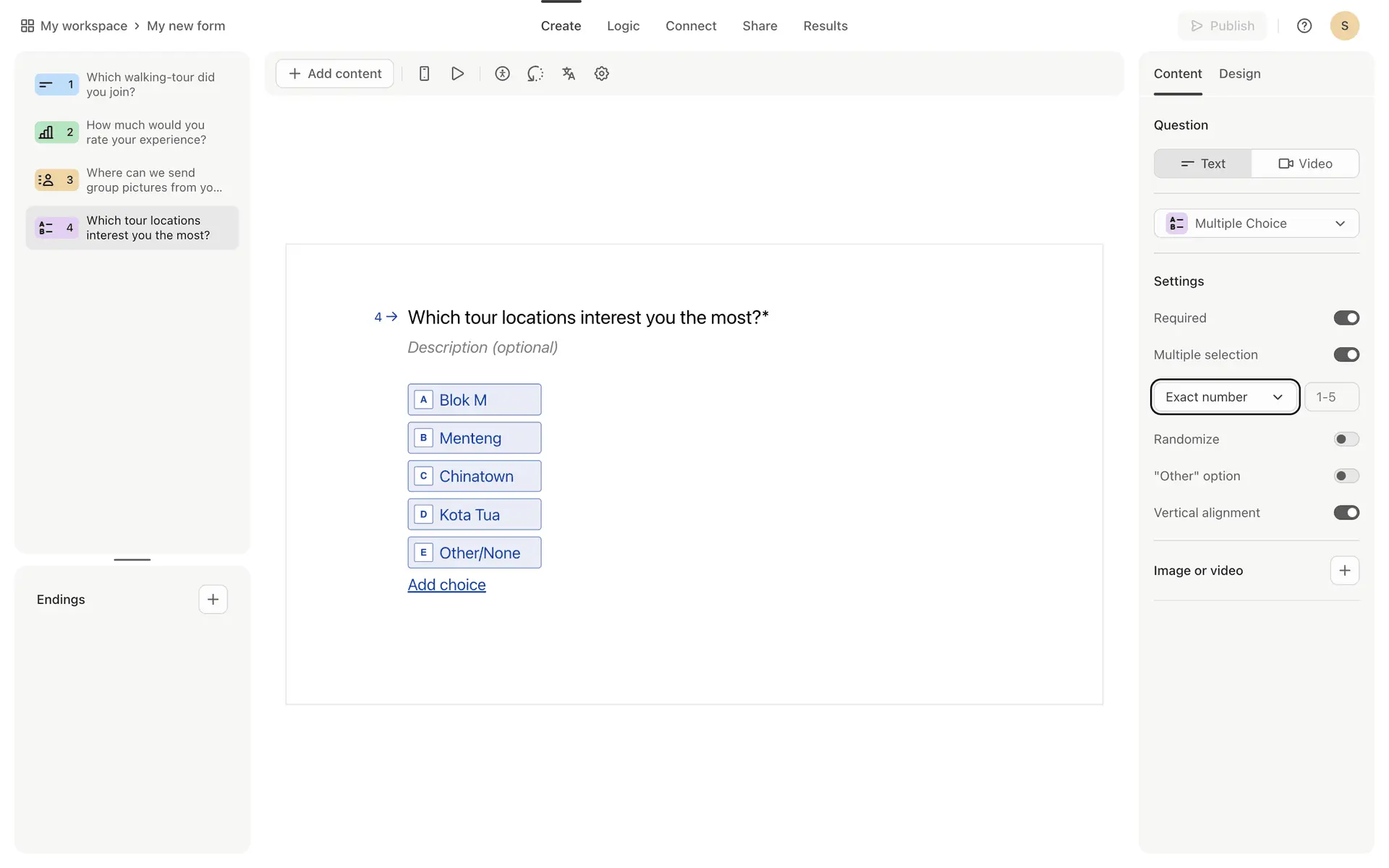Click the Add content button

[x=335, y=74]
